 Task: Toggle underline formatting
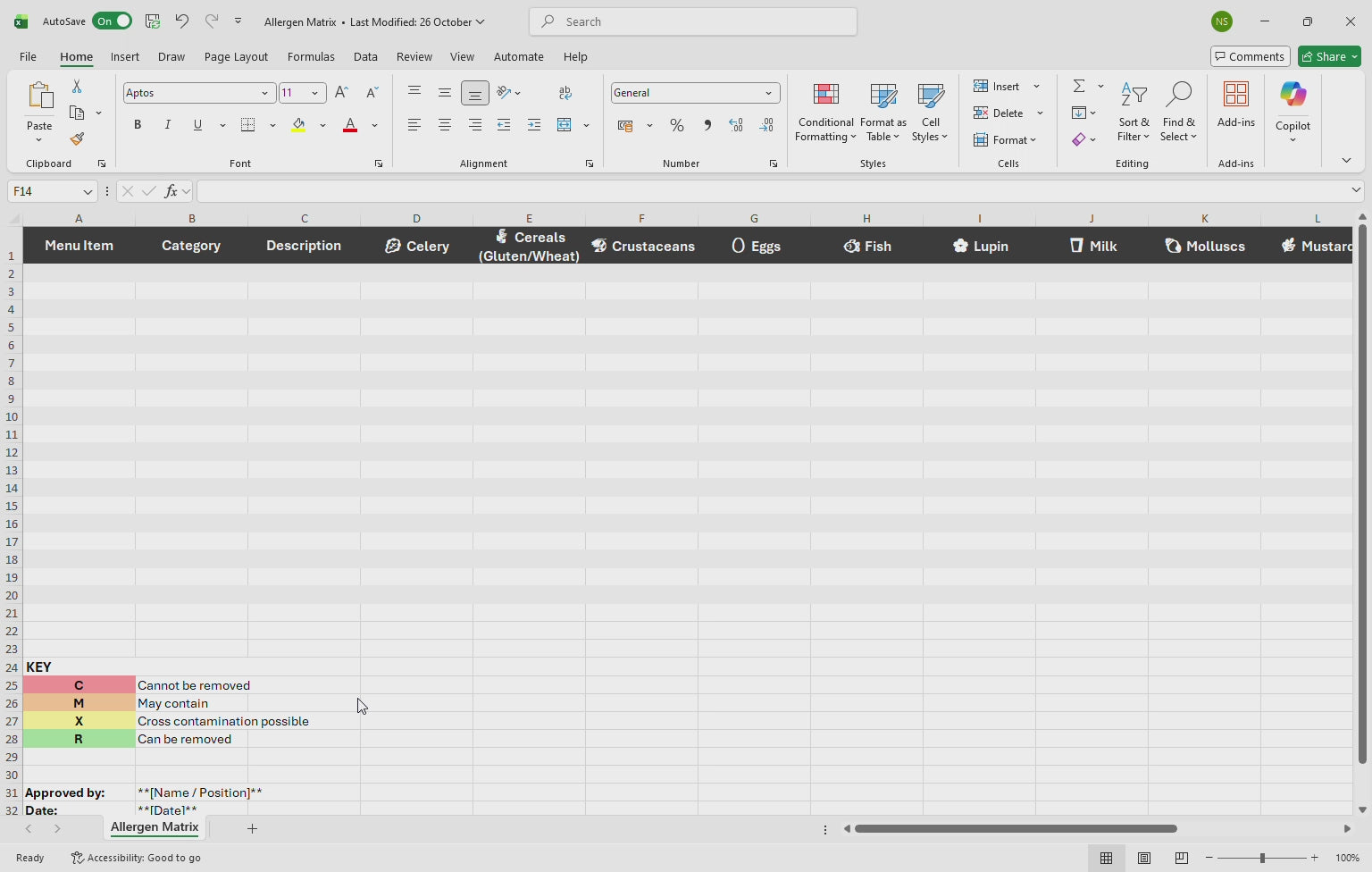point(197,124)
